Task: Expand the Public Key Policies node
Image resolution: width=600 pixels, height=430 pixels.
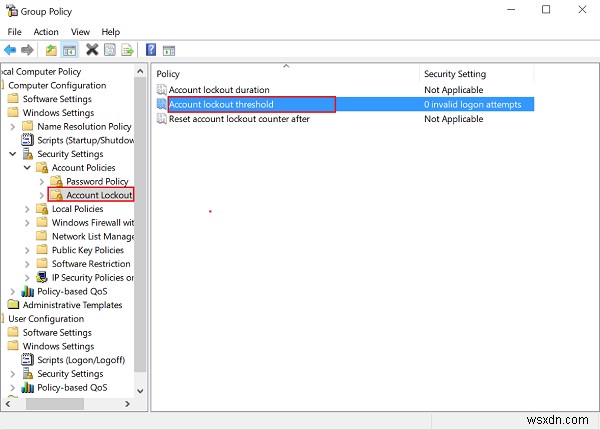Action: pyautogui.click(x=27, y=250)
